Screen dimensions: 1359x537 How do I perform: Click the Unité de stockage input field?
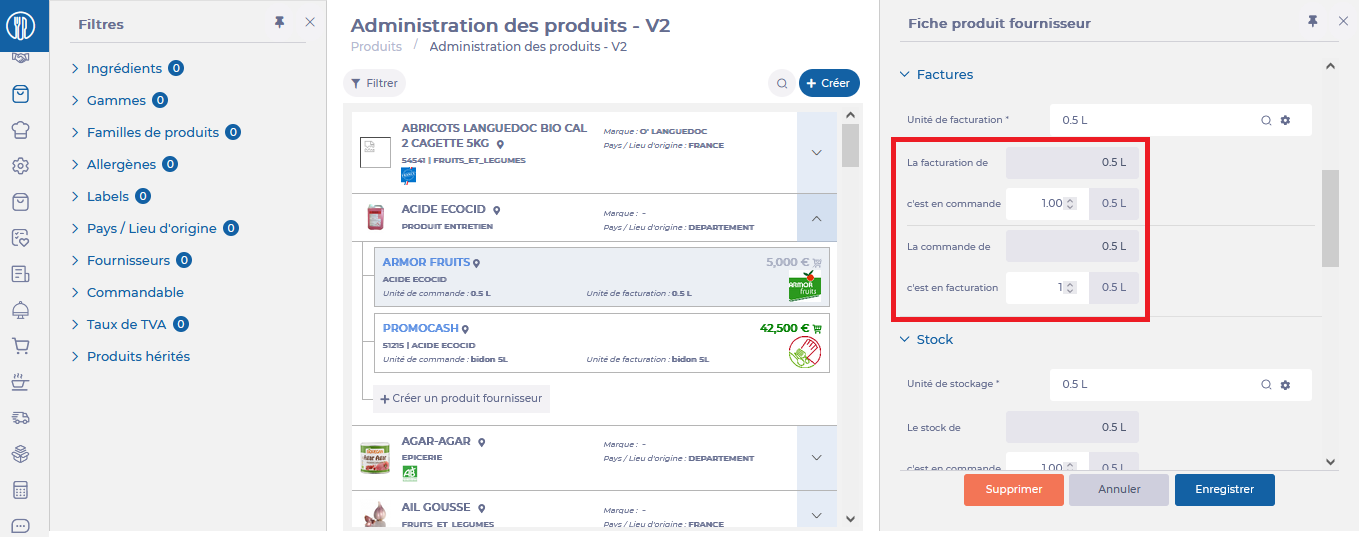click(1155, 384)
